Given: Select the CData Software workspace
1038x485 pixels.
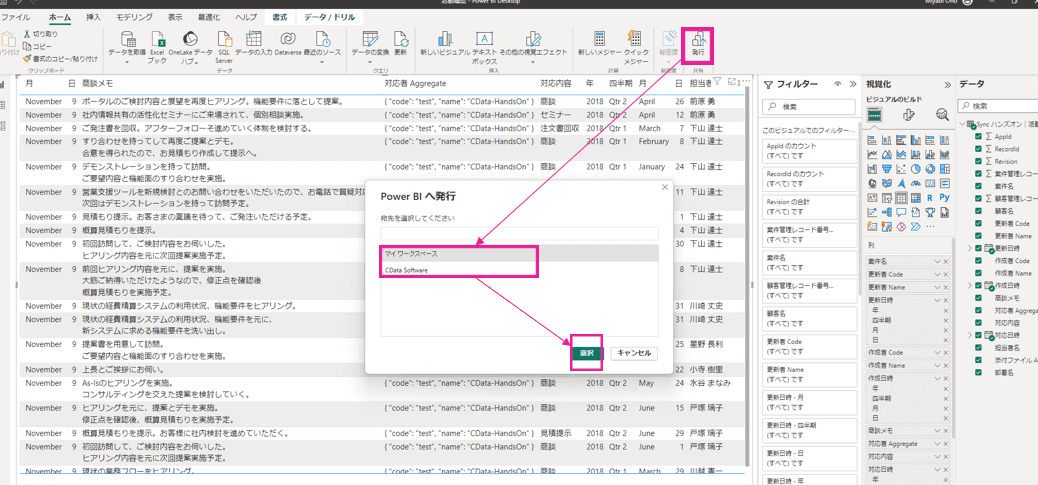Looking at the screenshot, I should pos(520,270).
